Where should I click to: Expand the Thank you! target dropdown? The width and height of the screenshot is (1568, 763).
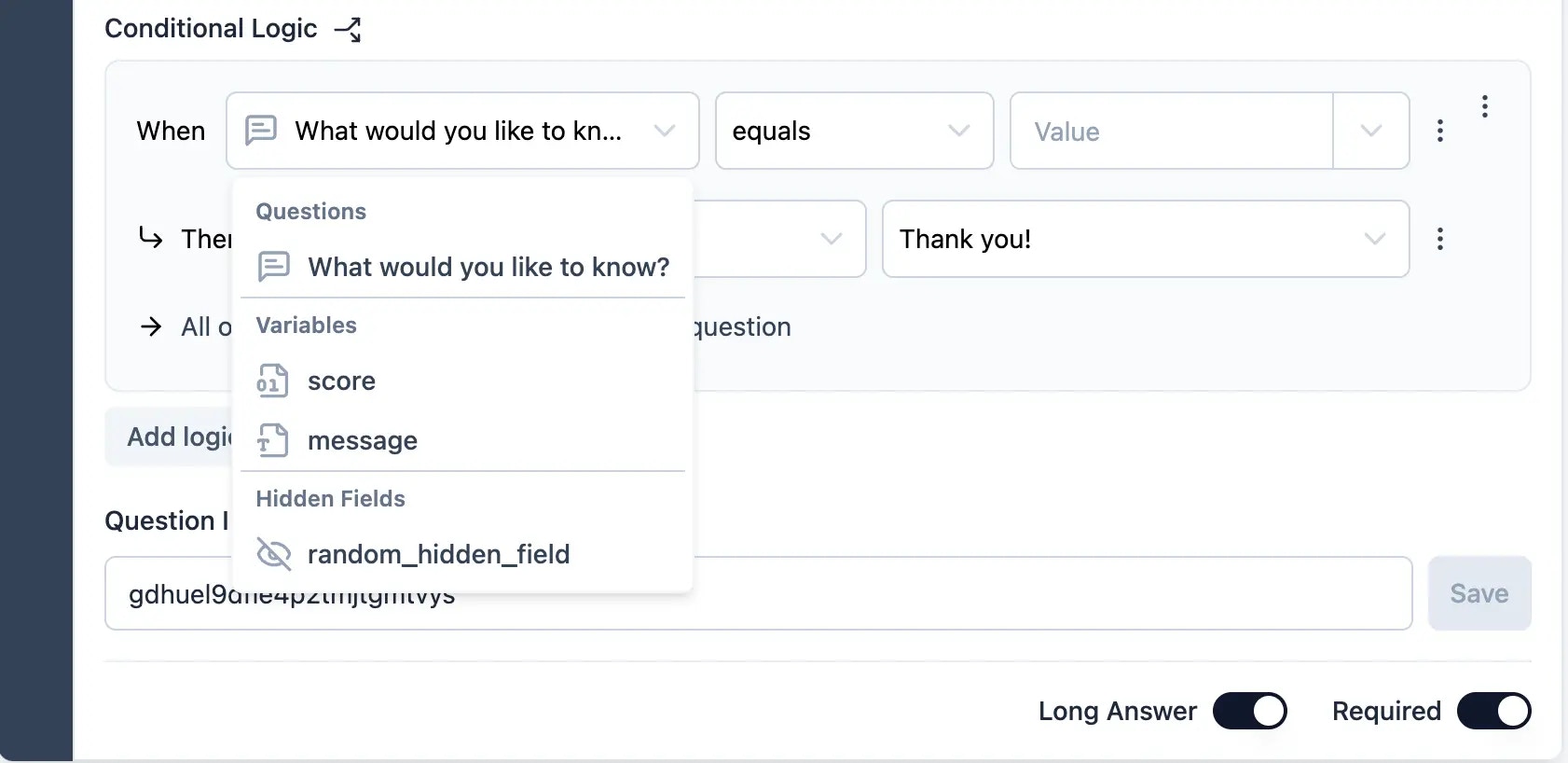1373,239
